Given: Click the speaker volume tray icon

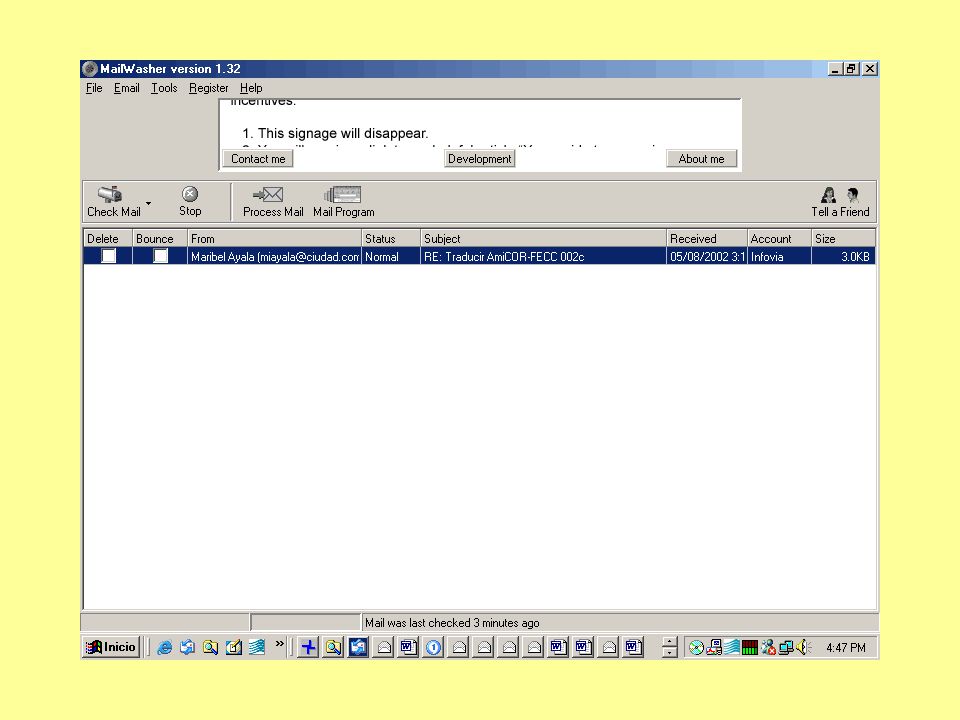Looking at the screenshot, I should pyautogui.click(x=804, y=647).
